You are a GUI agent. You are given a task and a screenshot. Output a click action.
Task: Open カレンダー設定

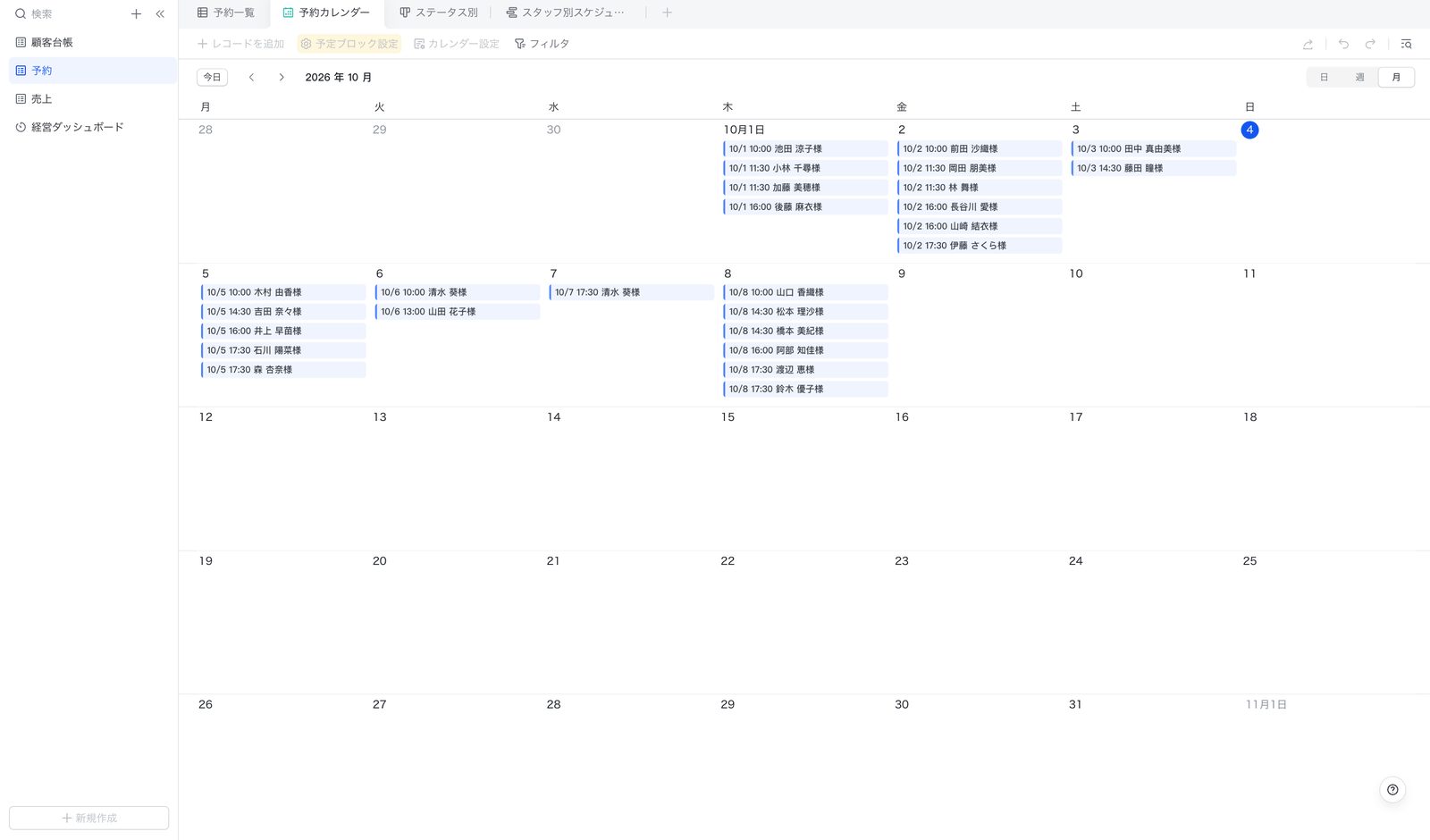tap(457, 44)
